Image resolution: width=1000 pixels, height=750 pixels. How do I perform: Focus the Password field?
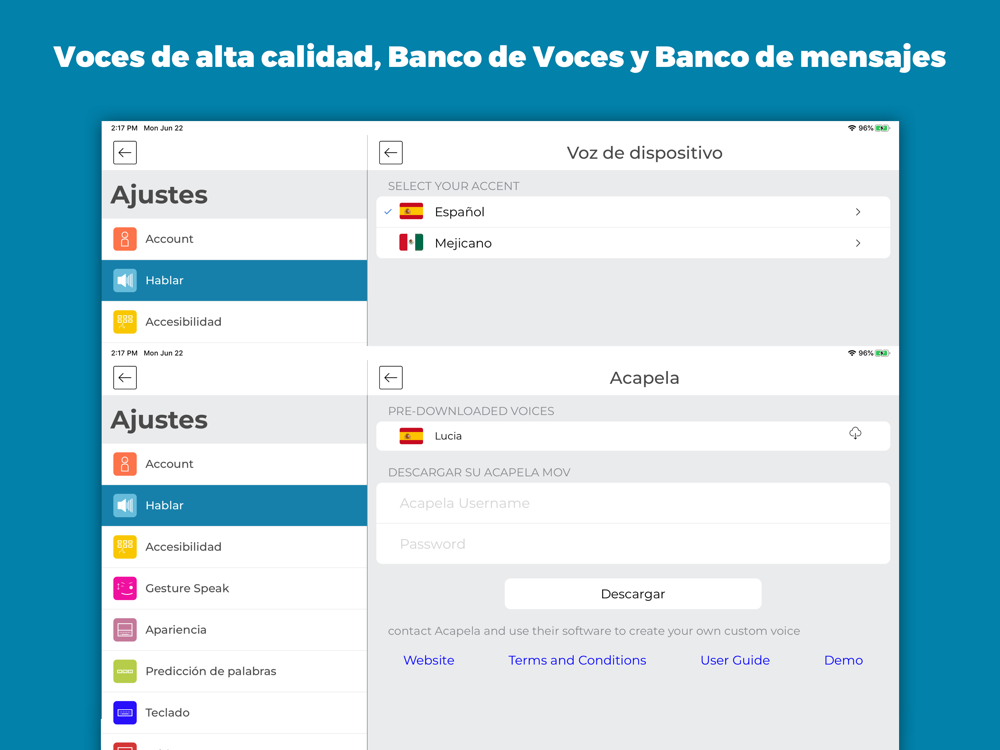click(x=633, y=544)
